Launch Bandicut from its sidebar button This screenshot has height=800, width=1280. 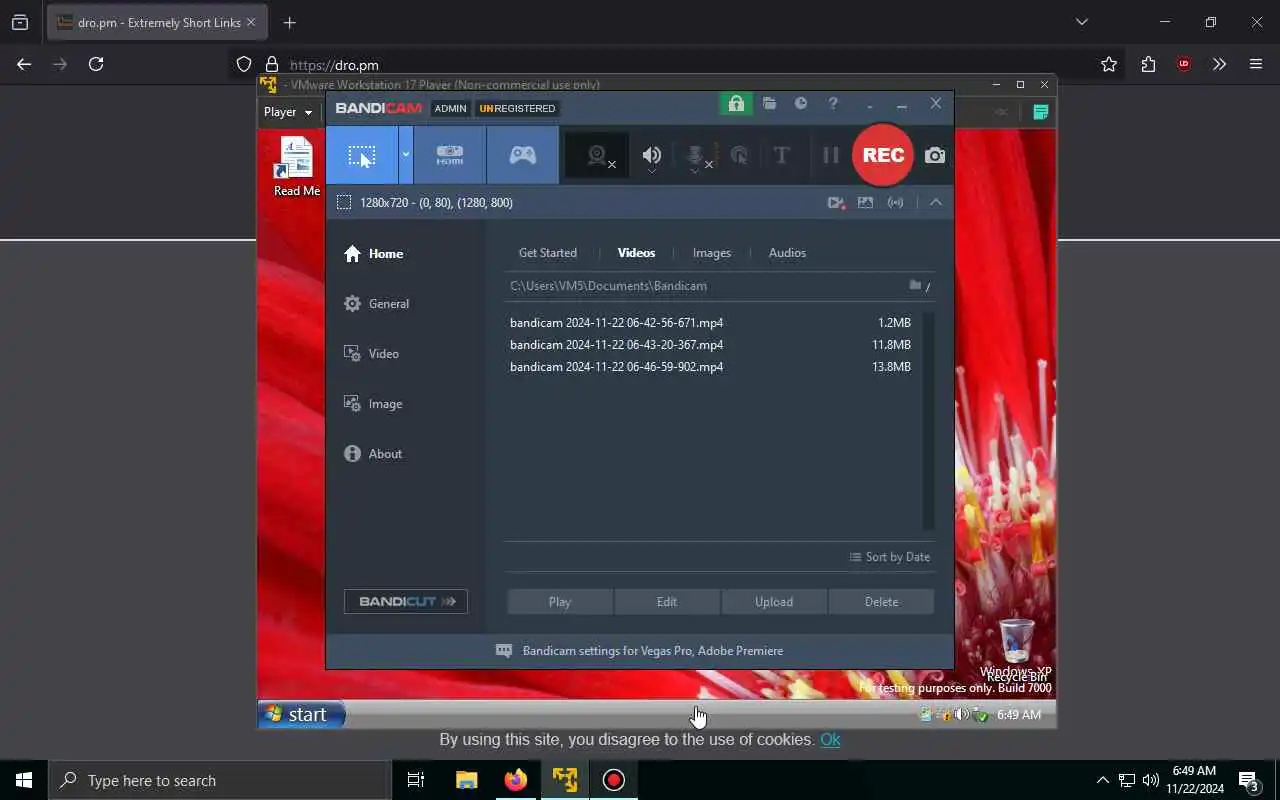[406, 601]
